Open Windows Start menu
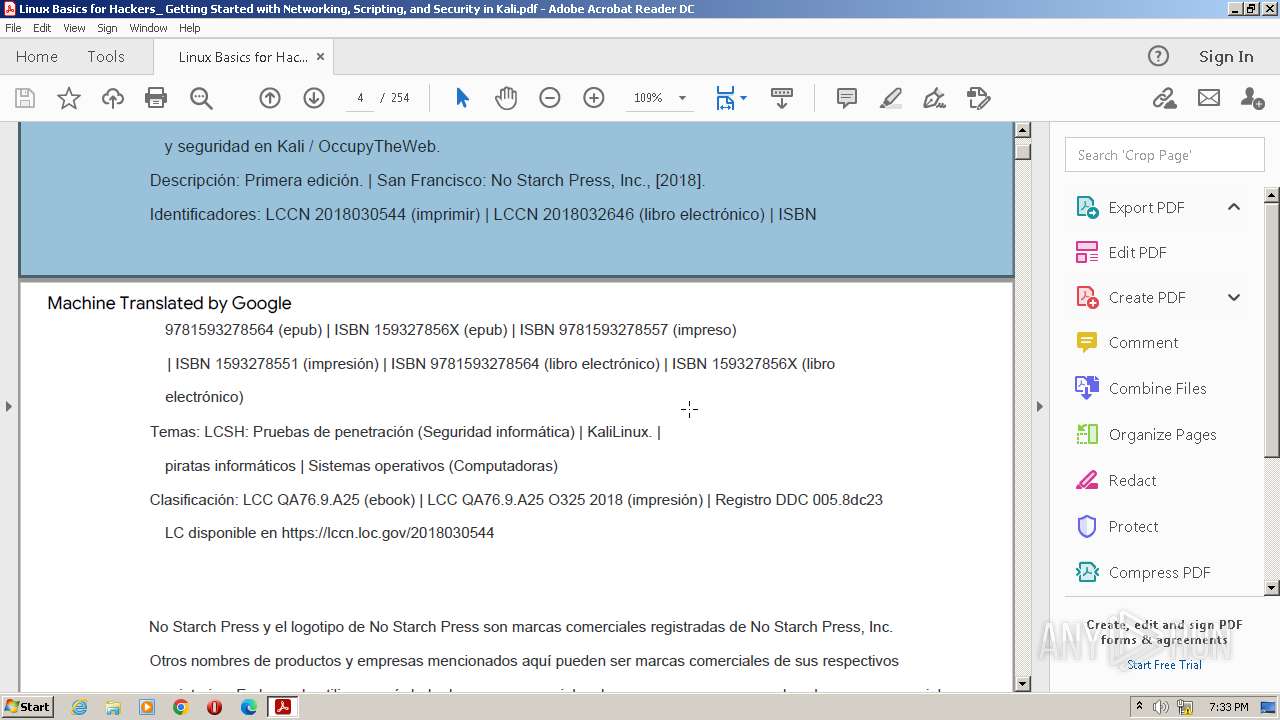Viewport: 1280px width, 720px height. (27, 707)
